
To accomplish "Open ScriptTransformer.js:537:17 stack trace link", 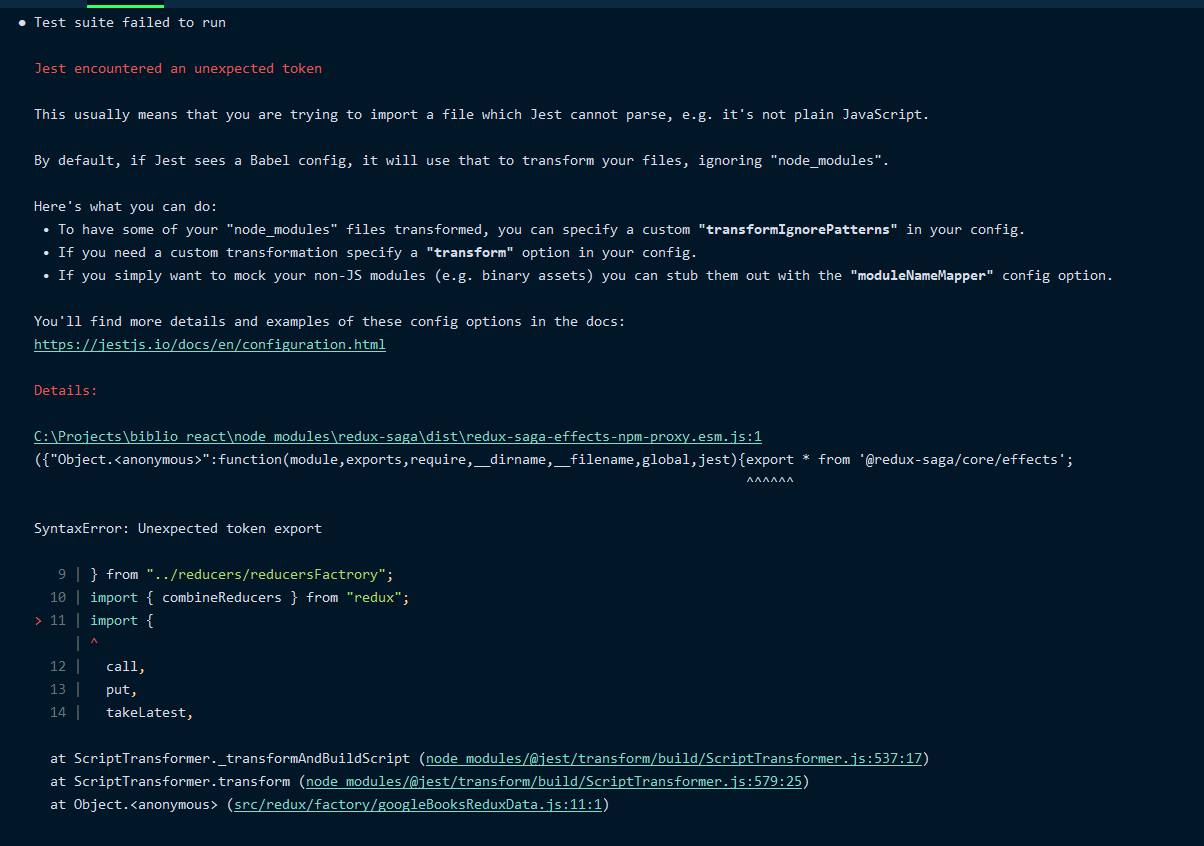I will 674,758.
